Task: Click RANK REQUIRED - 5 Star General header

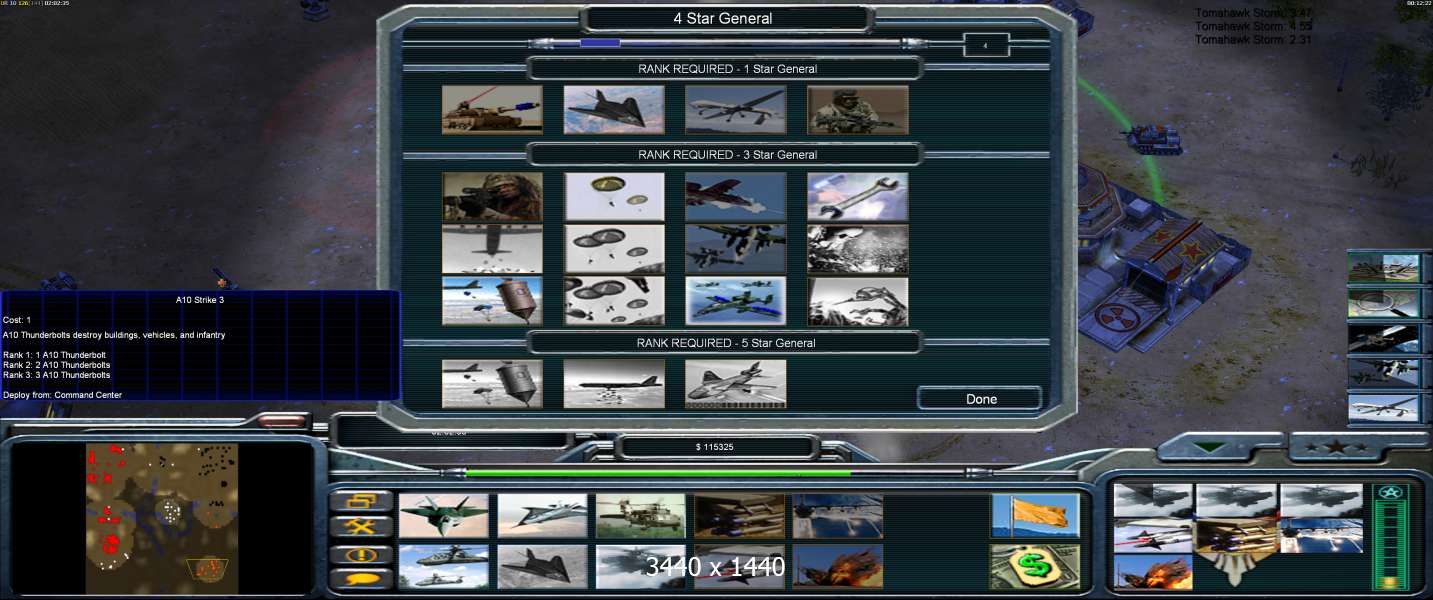Action: click(x=727, y=343)
